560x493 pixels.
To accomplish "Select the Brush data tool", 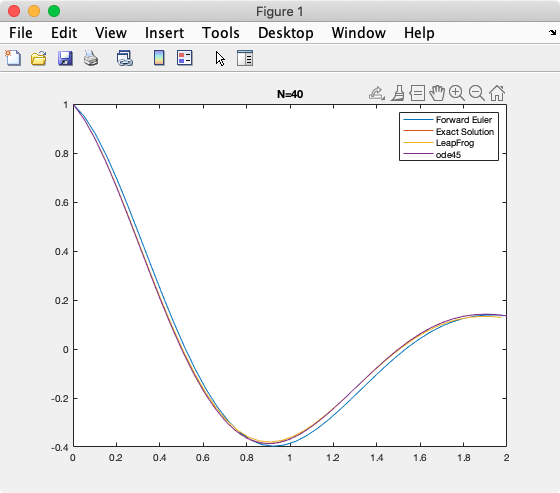I will (x=398, y=93).
